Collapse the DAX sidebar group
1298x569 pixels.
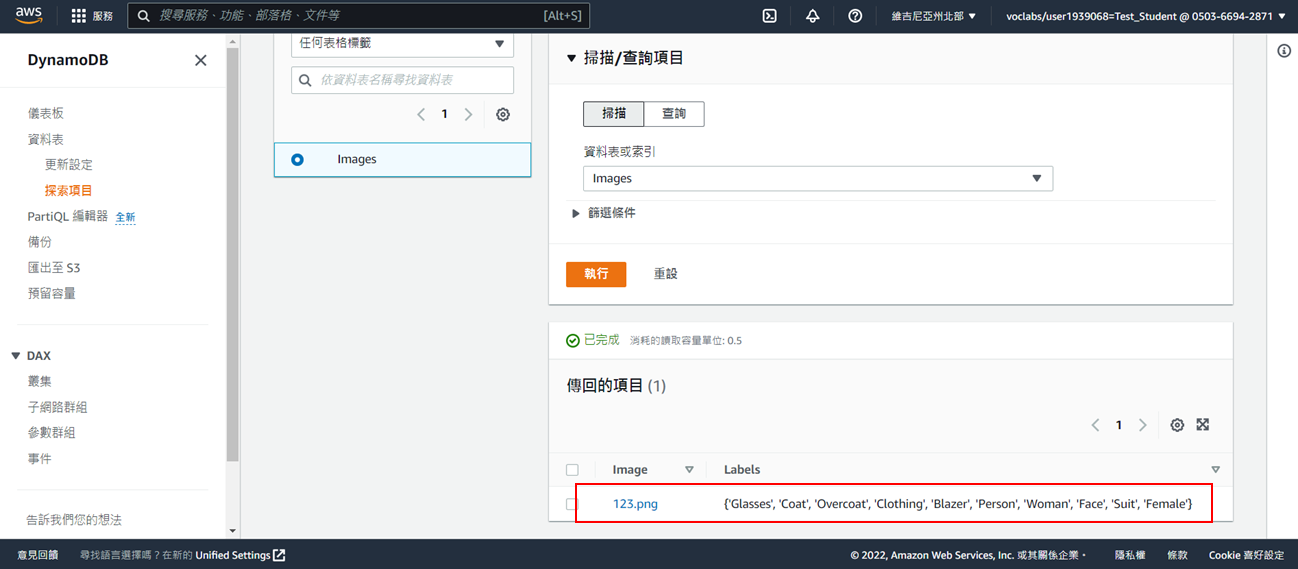[x=16, y=356]
